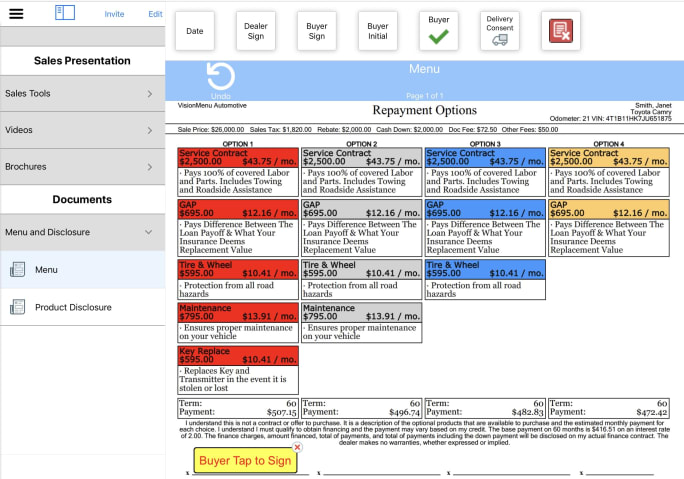Dismiss the Buyer Tap to Sign tag

point(297,447)
